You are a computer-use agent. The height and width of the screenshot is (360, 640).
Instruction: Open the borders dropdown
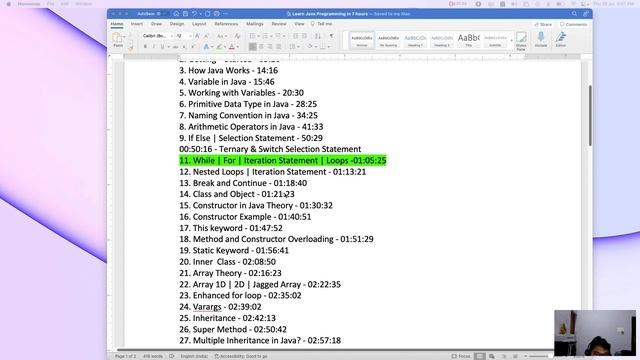click(329, 47)
